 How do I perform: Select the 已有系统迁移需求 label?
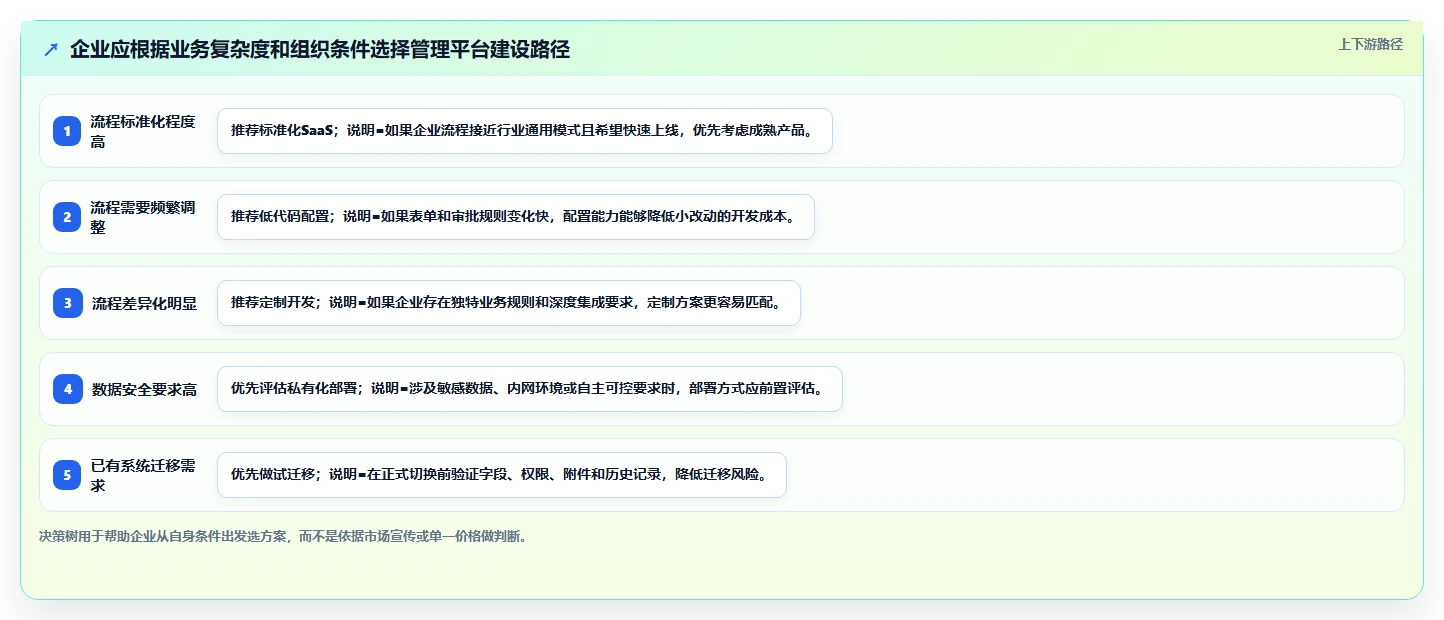click(143, 475)
